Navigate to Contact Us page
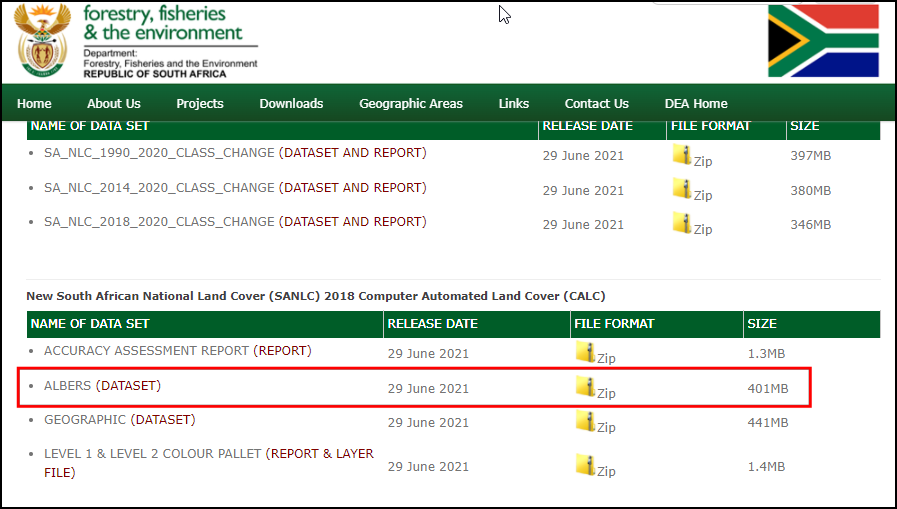 597,104
